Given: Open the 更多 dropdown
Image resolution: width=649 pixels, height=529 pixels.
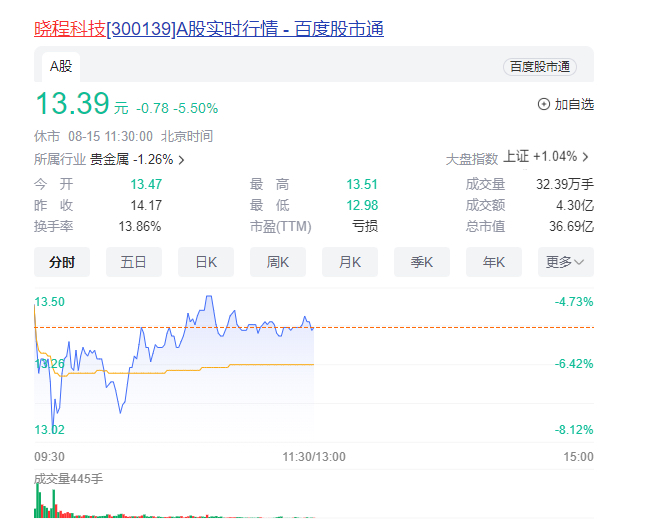Looking at the screenshot, I should [x=566, y=262].
